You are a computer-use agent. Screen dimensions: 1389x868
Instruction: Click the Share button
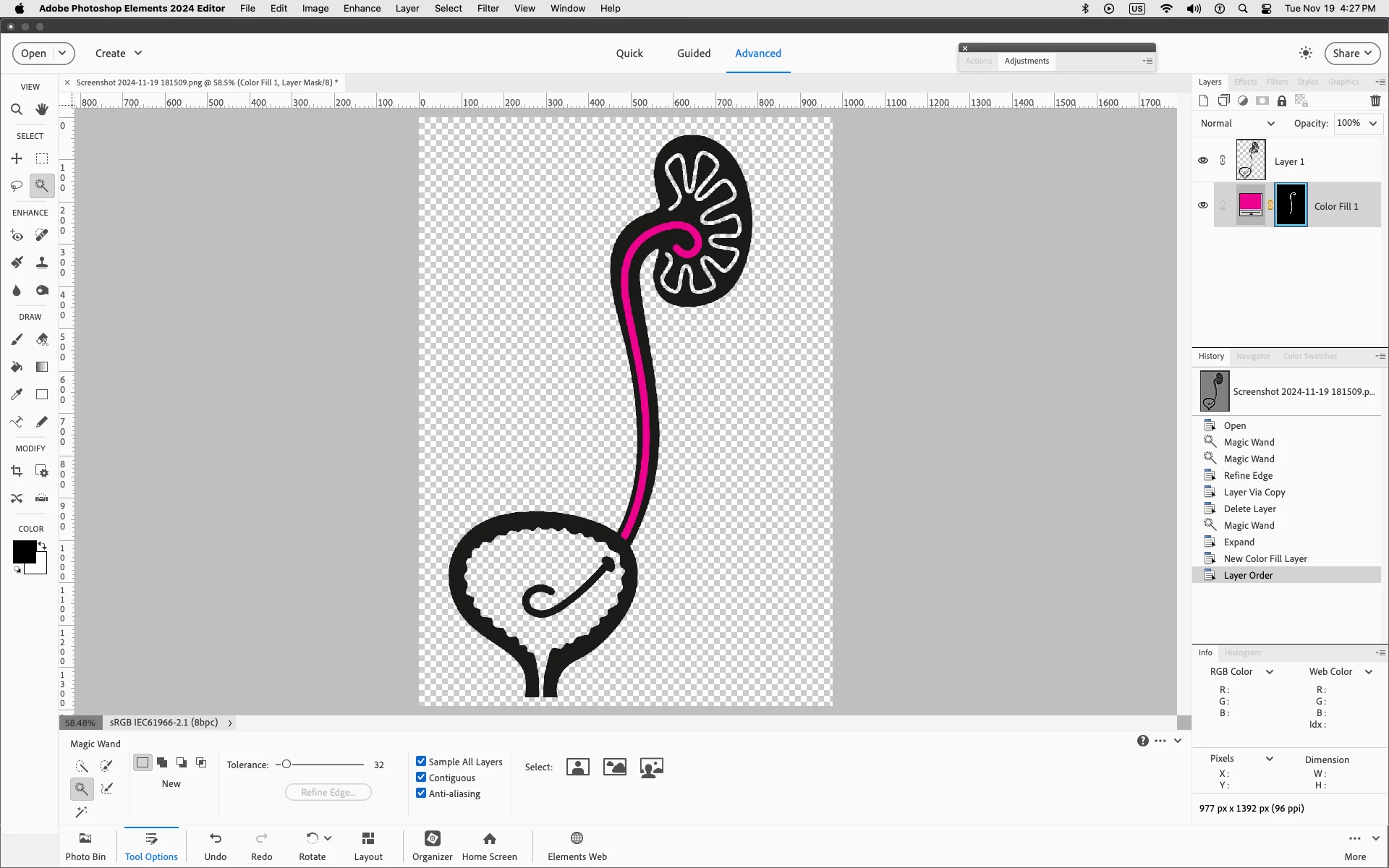coord(1351,54)
